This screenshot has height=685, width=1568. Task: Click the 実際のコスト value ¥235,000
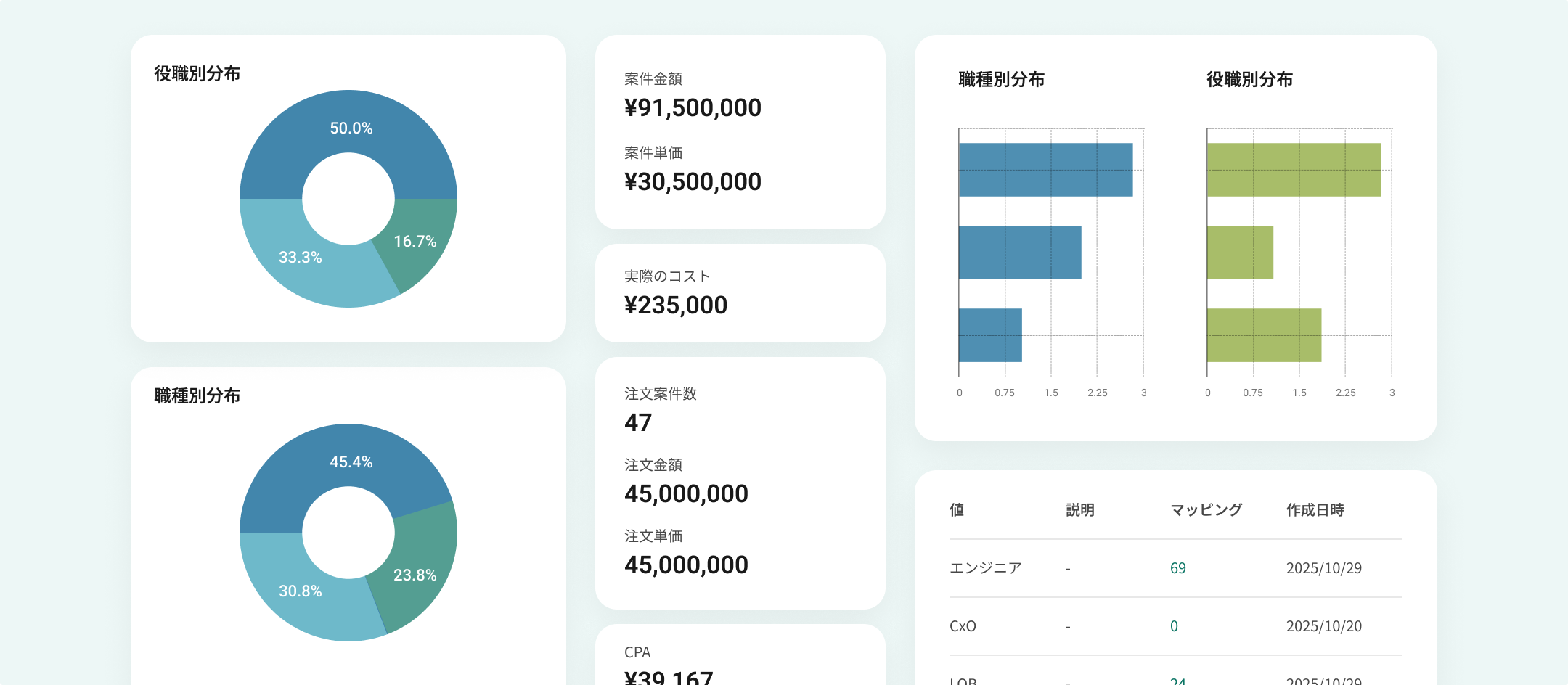click(675, 305)
